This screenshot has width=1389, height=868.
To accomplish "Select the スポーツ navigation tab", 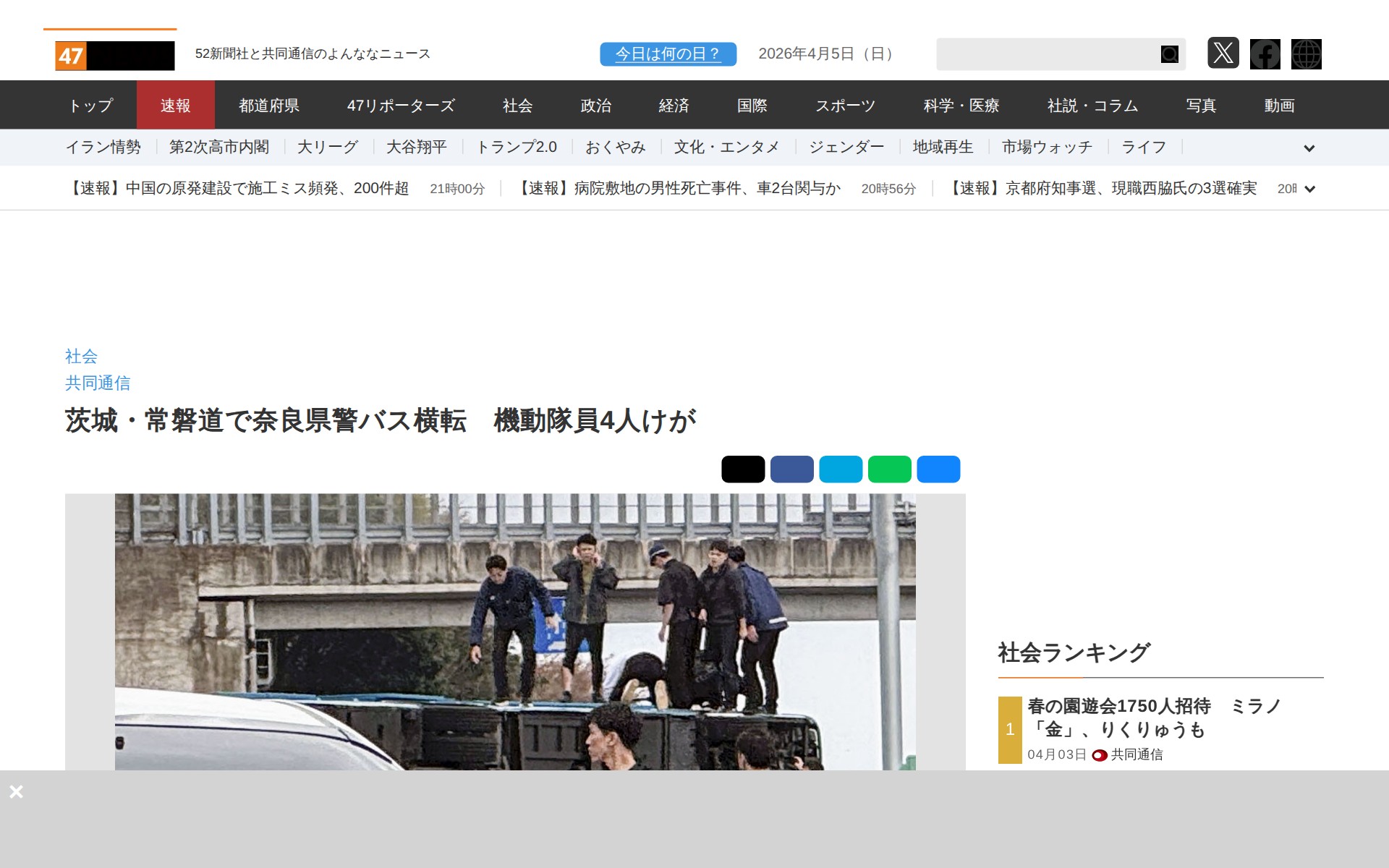I will (845, 106).
